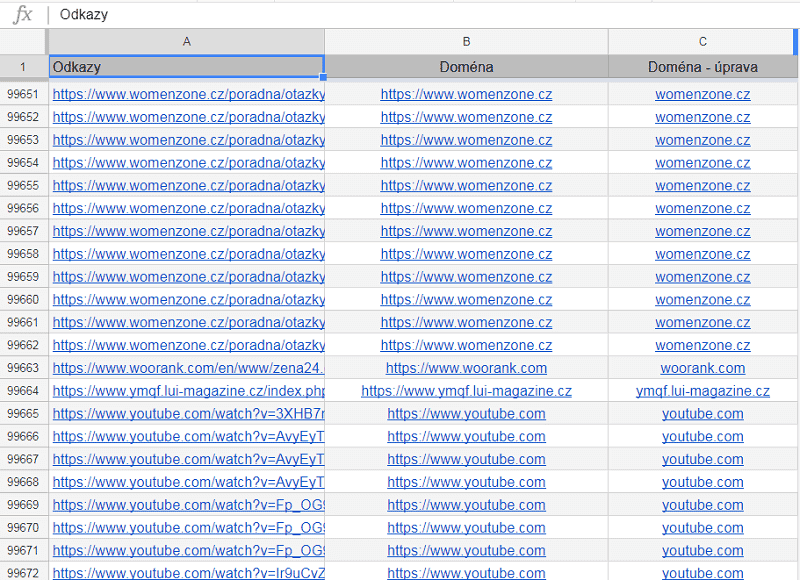Viewport: 800px width, 580px height.
Task: Select row 99651 header
Action: (23, 94)
